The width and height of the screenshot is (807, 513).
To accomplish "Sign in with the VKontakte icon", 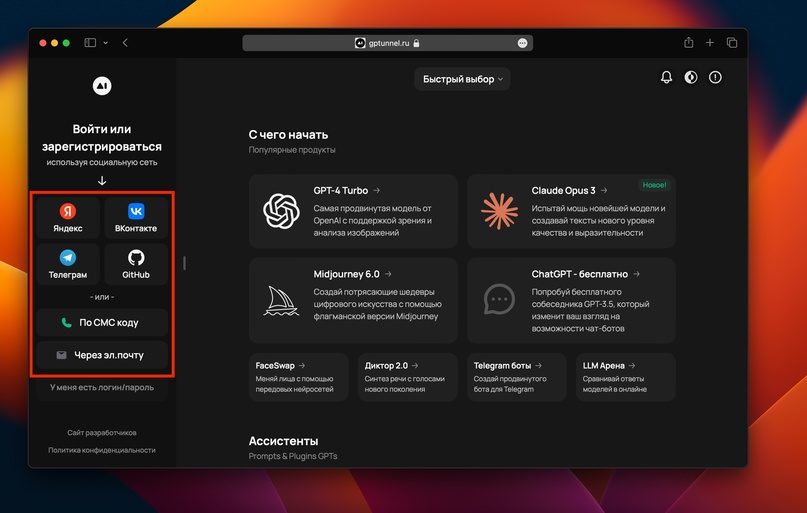I will tap(136, 211).
